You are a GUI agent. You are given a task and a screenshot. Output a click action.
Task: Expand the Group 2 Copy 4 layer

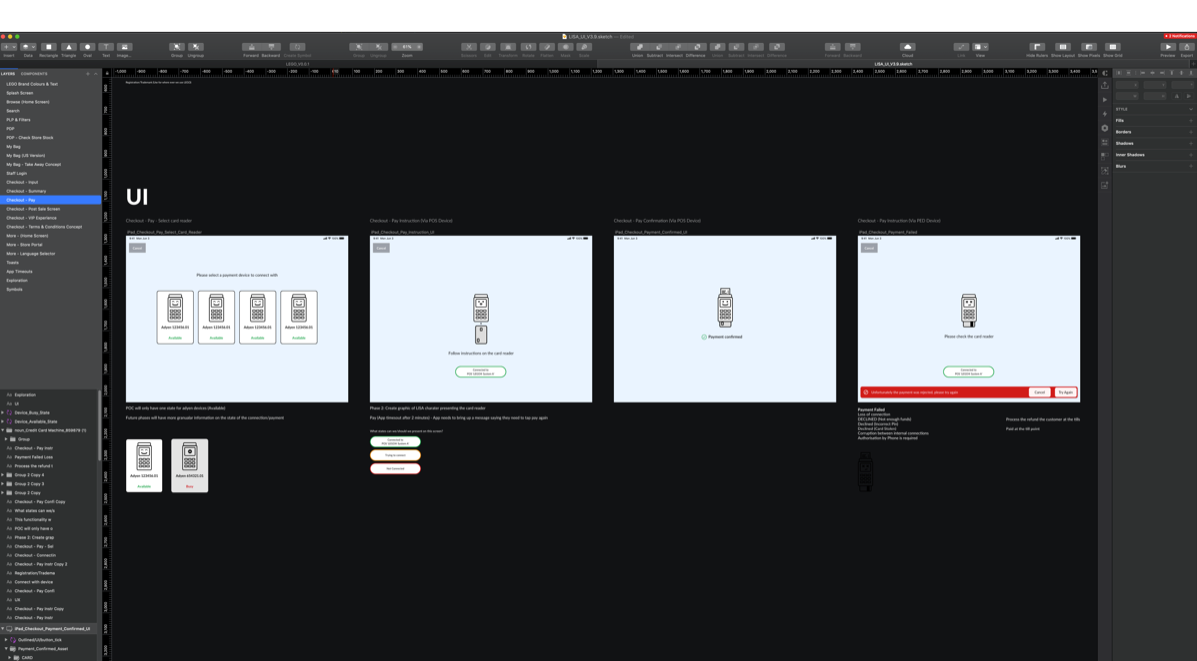3,475
